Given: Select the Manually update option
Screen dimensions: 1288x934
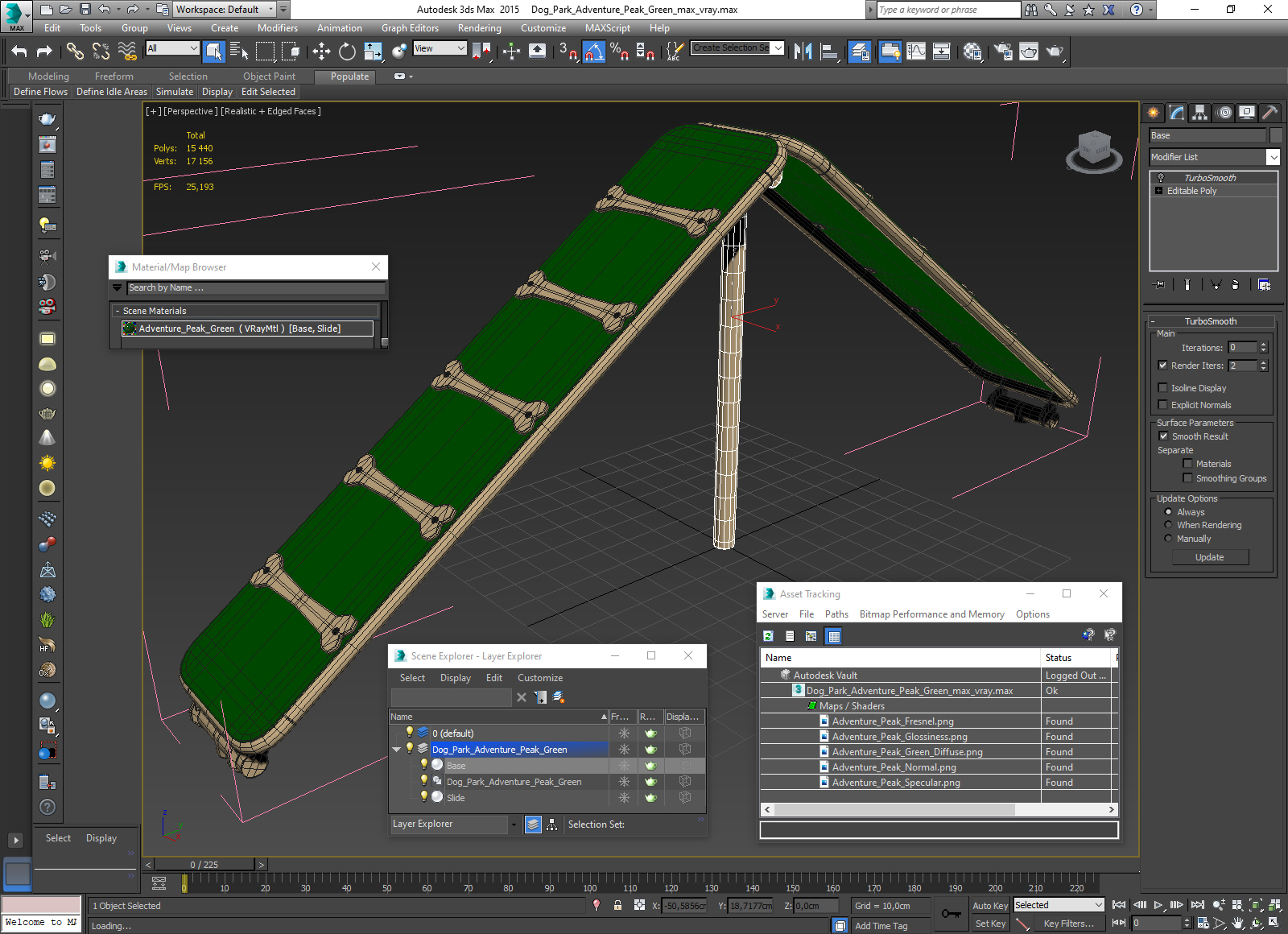Looking at the screenshot, I should pyautogui.click(x=1168, y=539).
